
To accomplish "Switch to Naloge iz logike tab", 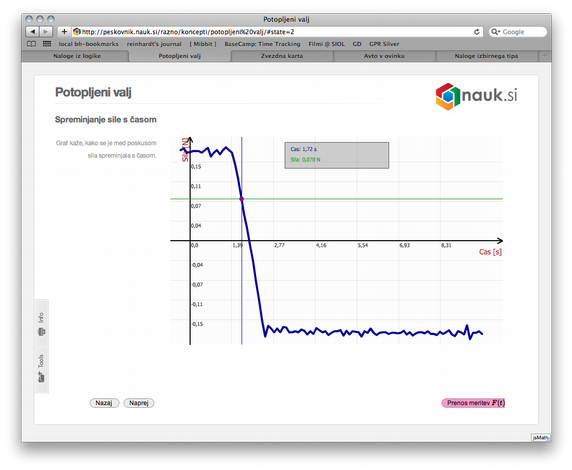I will tap(77, 56).
